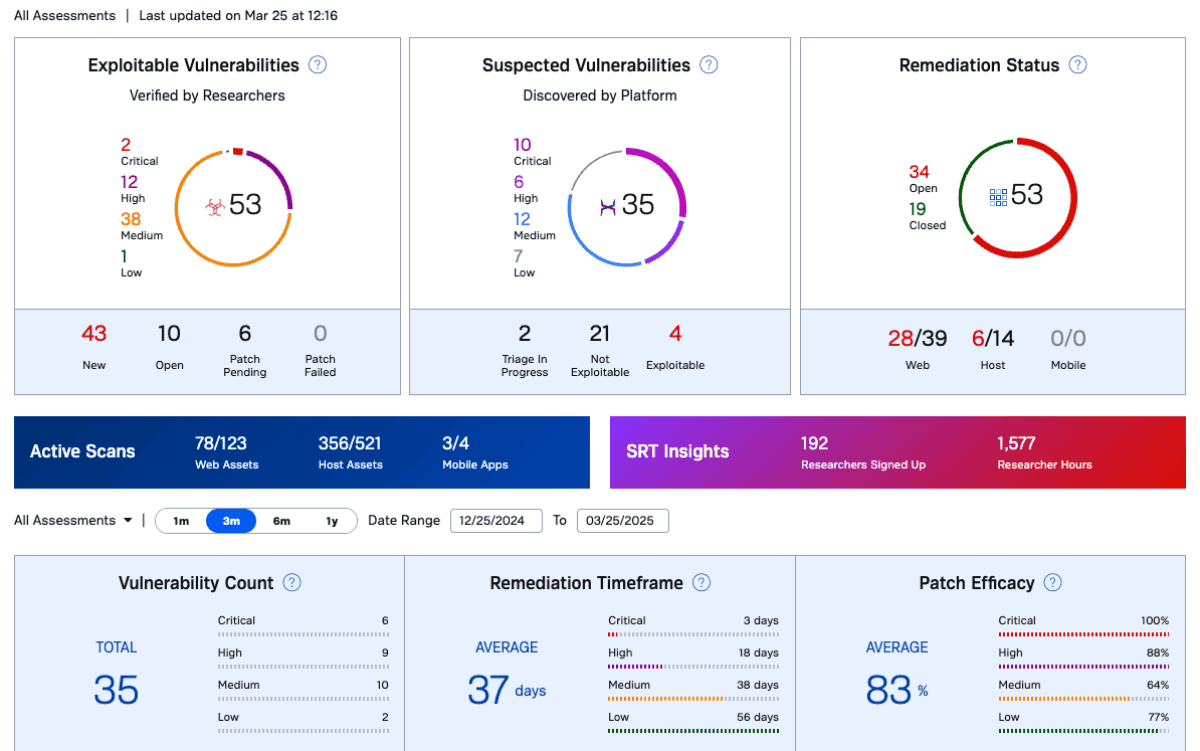Click the 12/25/2024 start date field
The width and height of the screenshot is (1200, 751).
(496, 521)
